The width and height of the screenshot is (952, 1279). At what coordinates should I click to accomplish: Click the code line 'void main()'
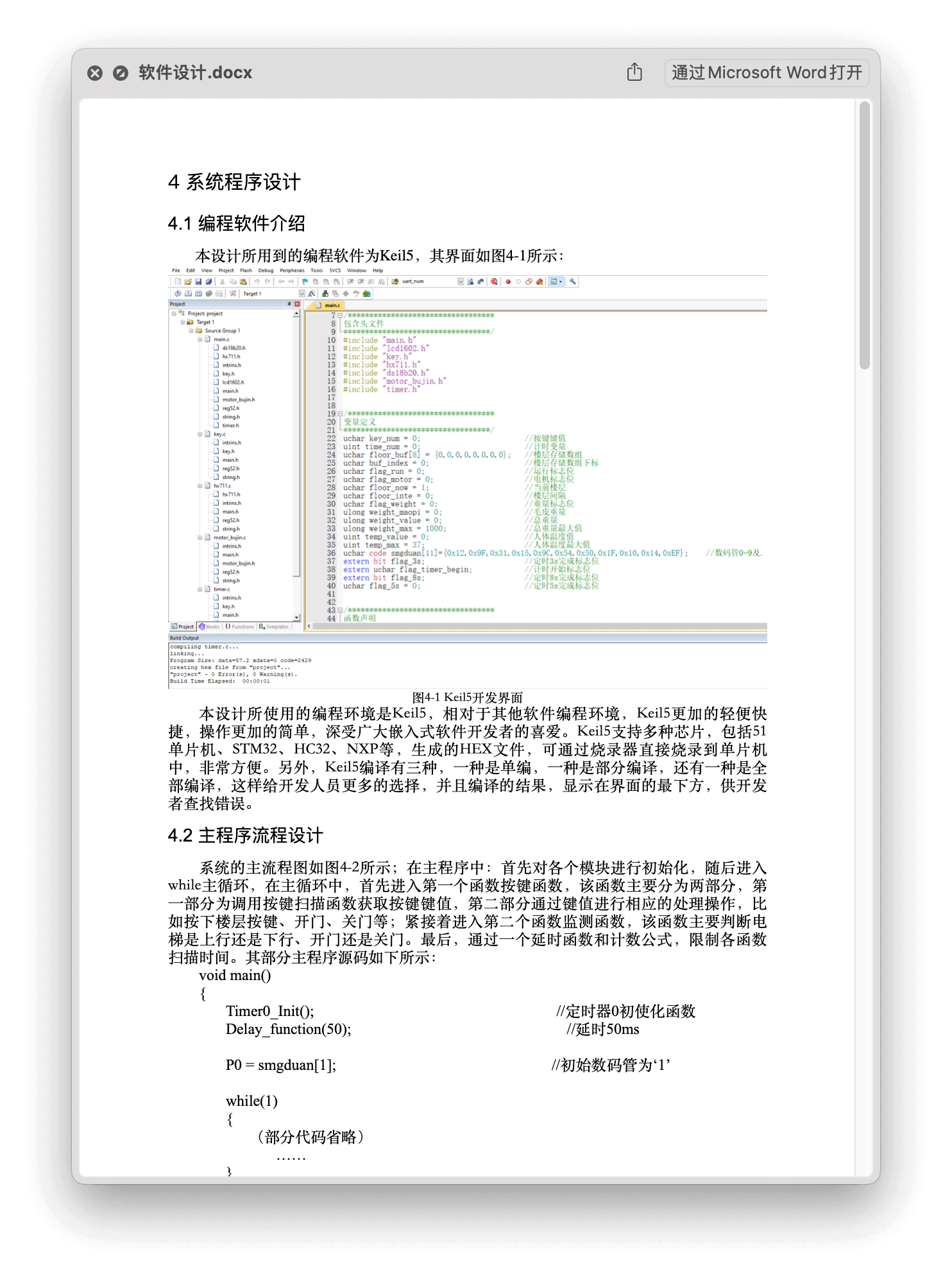[x=235, y=976]
